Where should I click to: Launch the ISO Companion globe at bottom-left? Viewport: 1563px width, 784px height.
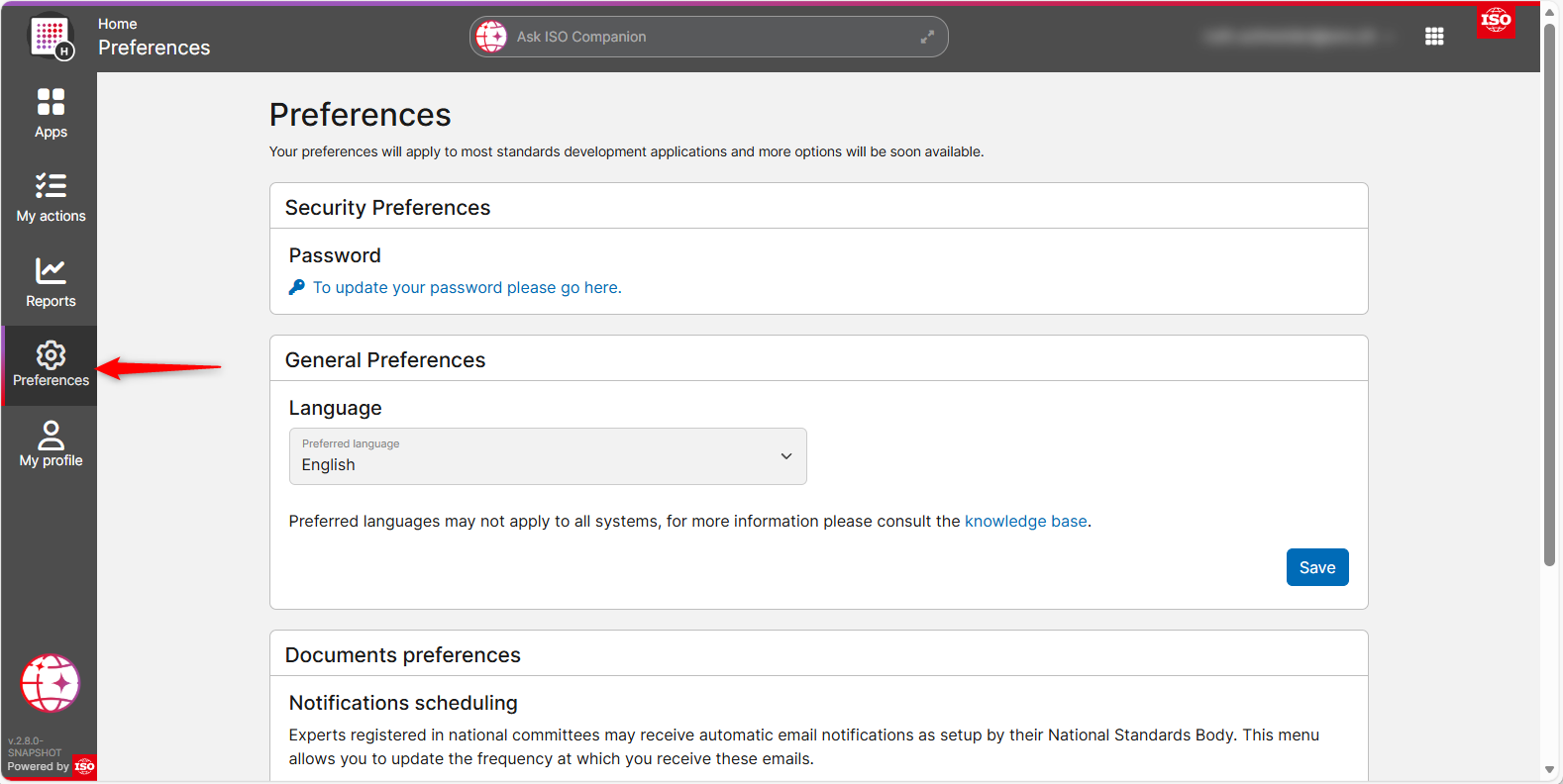pos(51,683)
